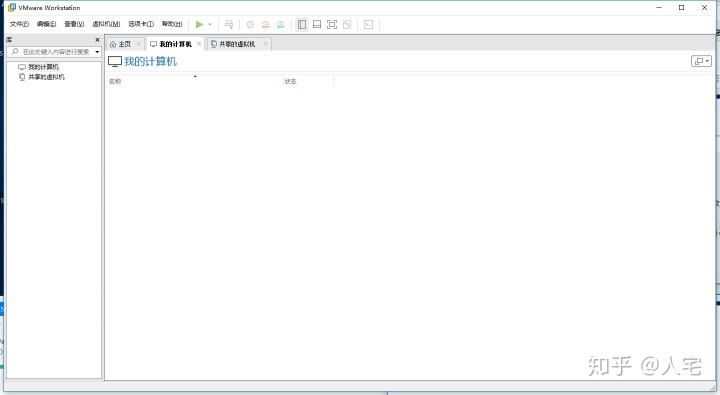Minimize the VMware Workstation window
Screen dimensions: 720x395
(x=659, y=7)
